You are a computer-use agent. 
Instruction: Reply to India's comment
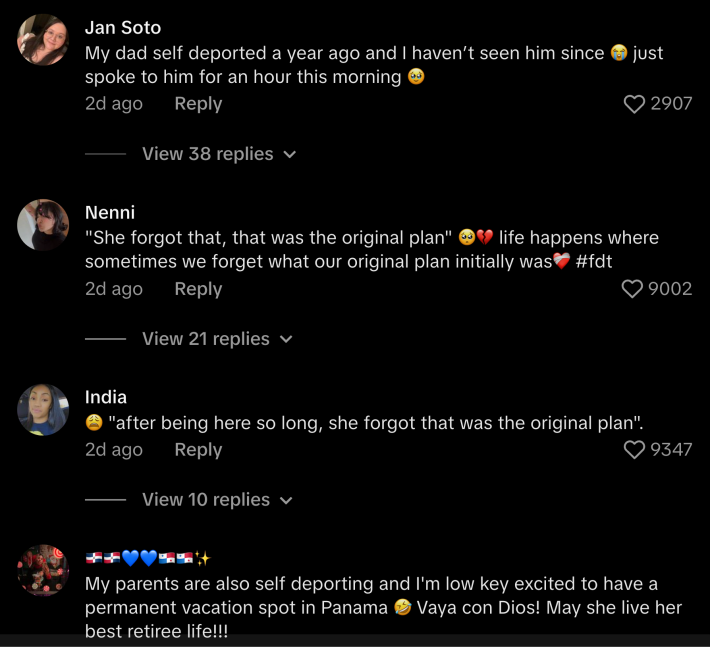click(198, 450)
